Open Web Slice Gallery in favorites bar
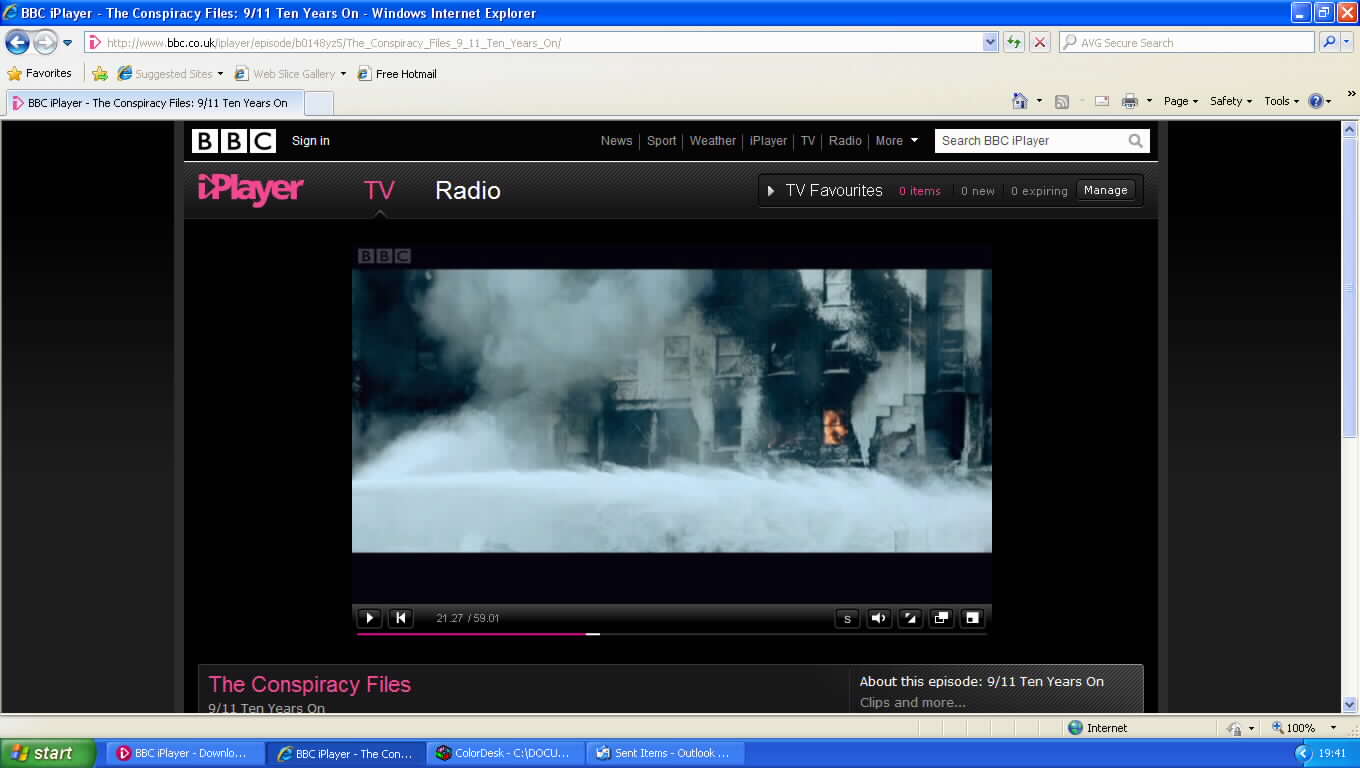The height and width of the screenshot is (768, 1360). coord(290,73)
